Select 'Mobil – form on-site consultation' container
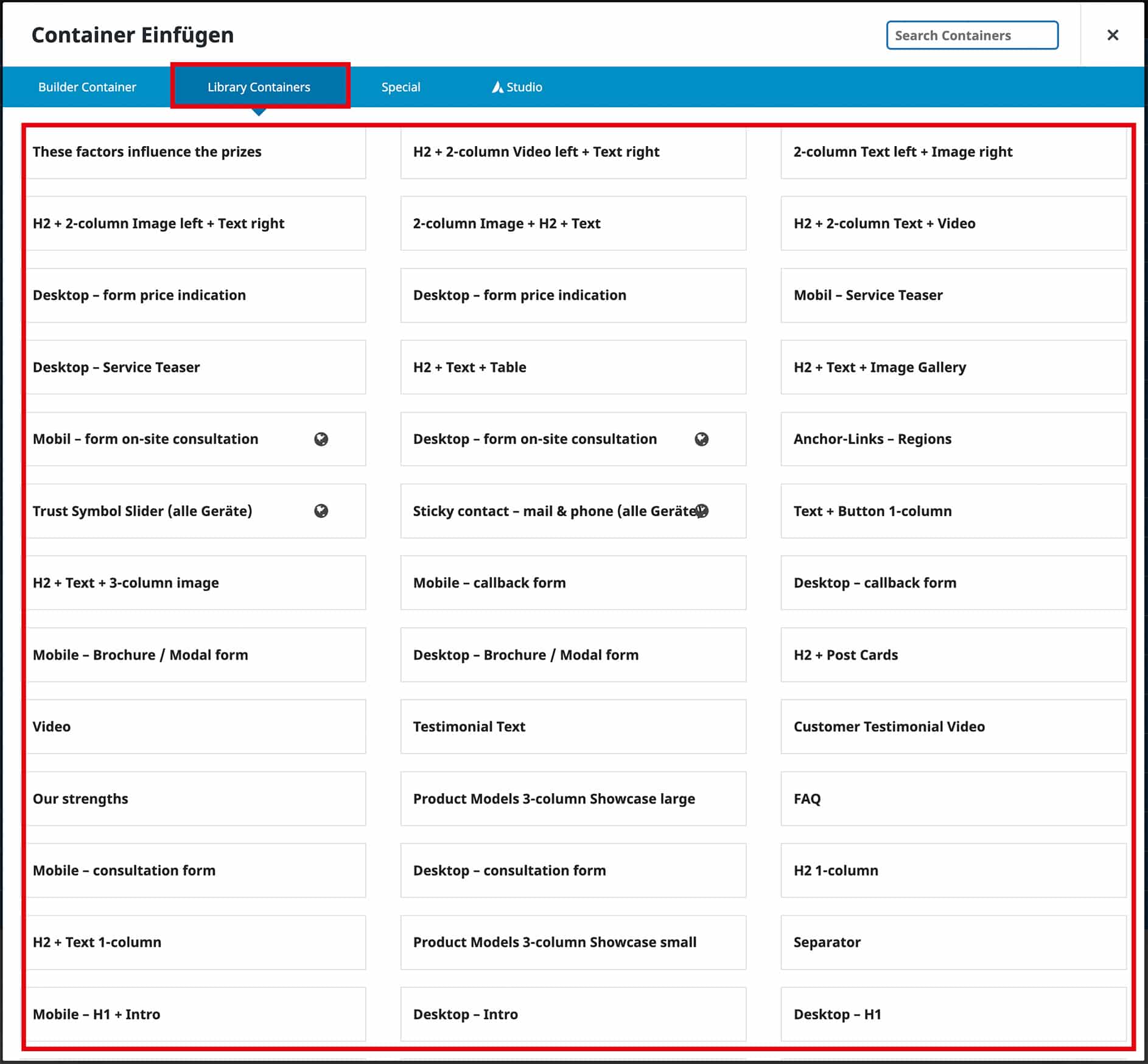 pyautogui.click(x=195, y=439)
